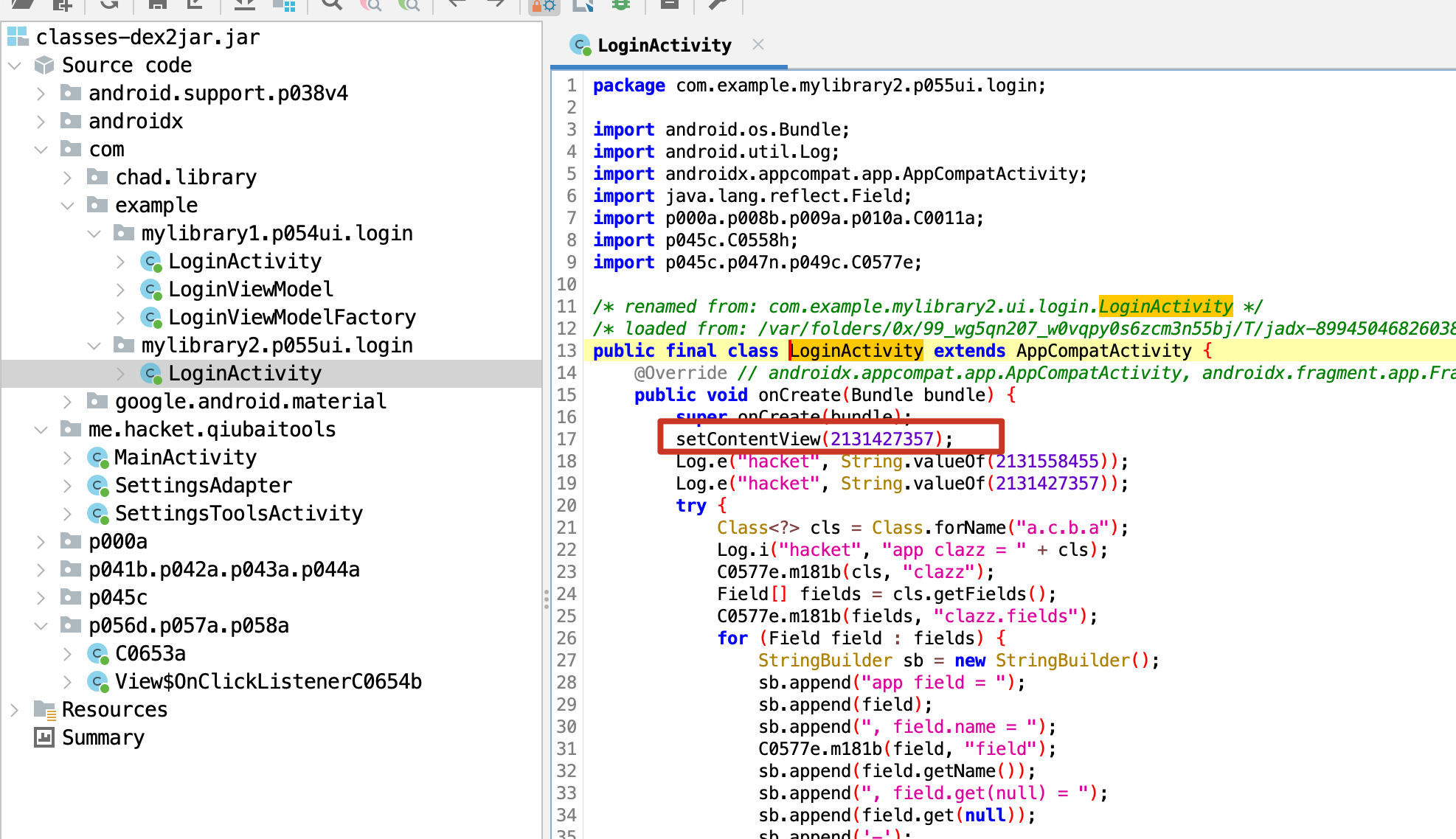The image size is (1456, 839).
Task: Click the C0653a class icon
Action: click(x=97, y=654)
